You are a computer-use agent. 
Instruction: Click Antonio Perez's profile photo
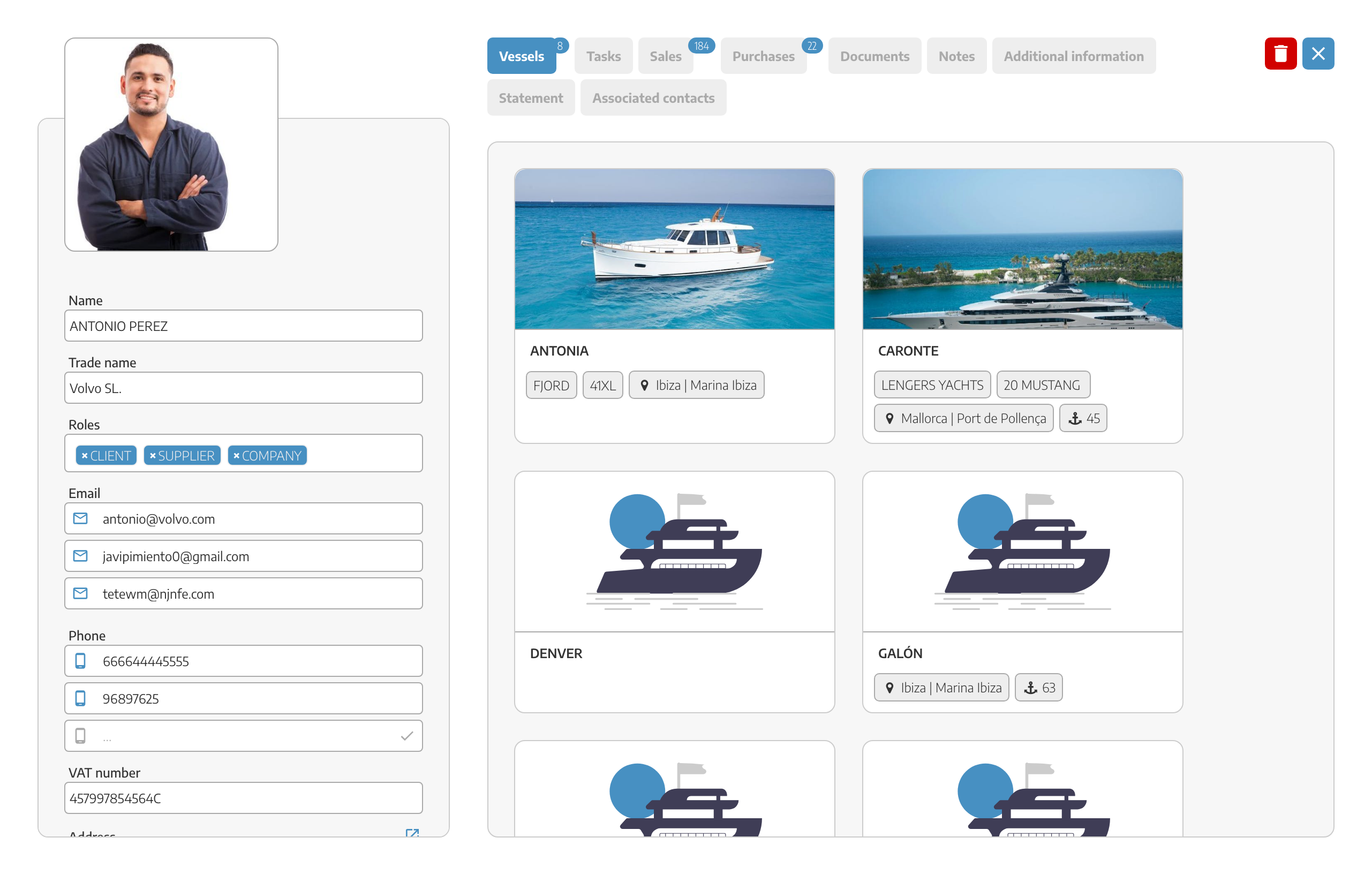click(x=171, y=145)
